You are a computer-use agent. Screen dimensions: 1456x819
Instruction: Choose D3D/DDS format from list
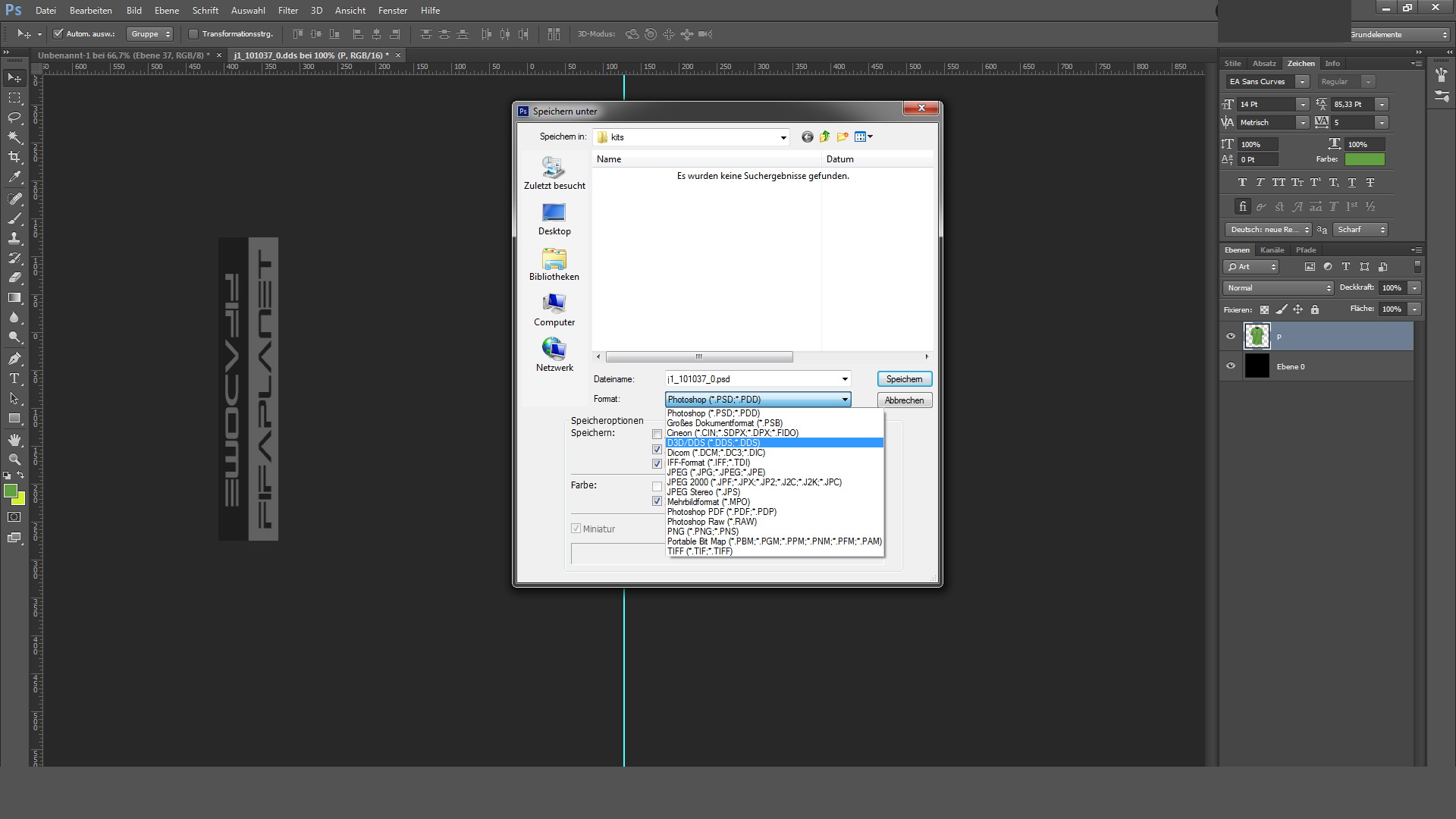pyautogui.click(x=774, y=443)
